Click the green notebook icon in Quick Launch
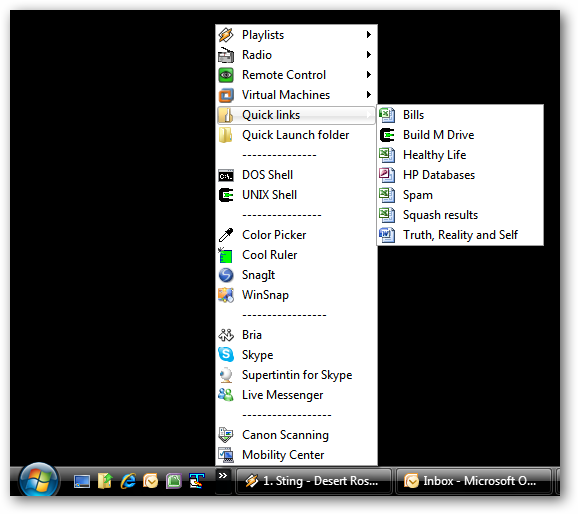The width and height of the screenshot is (578, 514). 174,481
